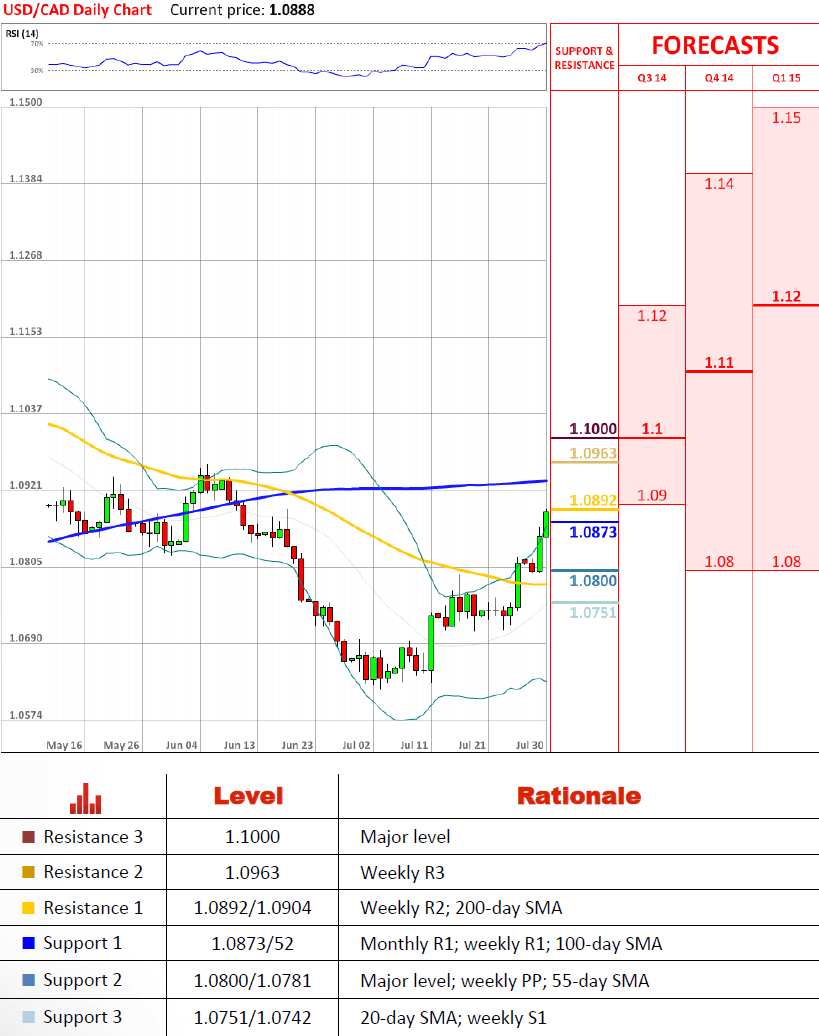Image resolution: width=819 pixels, height=1036 pixels.
Task: Click the 1.0800/1.0781 level cell
Action: tap(252, 980)
